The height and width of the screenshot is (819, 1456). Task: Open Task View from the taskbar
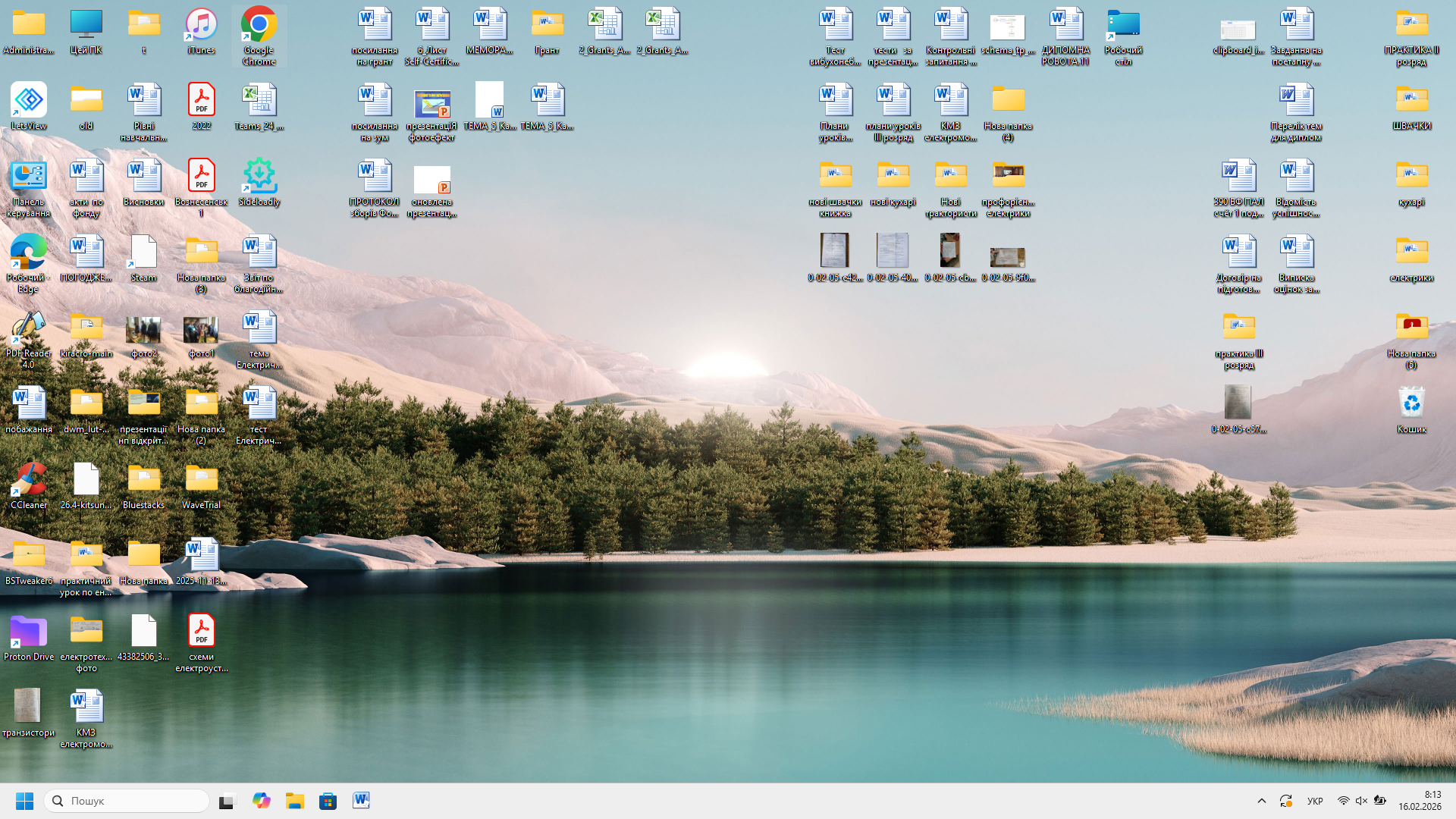[x=227, y=801]
